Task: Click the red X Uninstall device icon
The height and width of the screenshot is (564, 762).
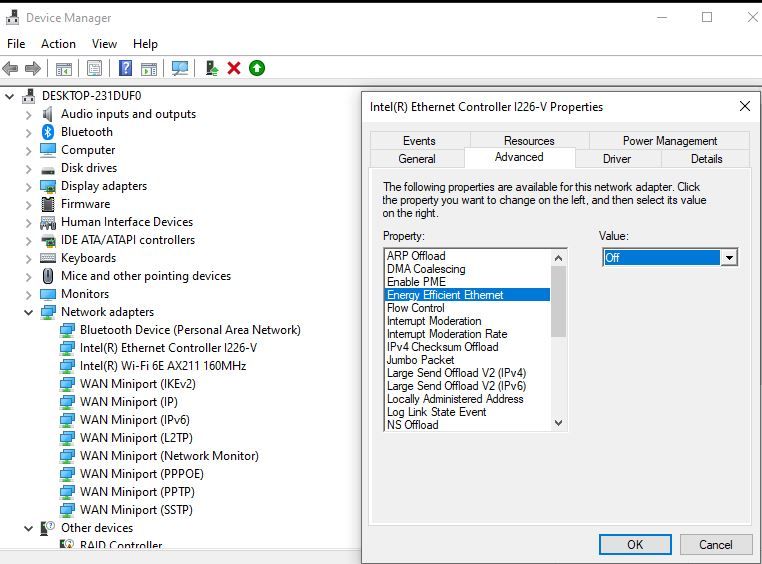Action: (234, 68)
